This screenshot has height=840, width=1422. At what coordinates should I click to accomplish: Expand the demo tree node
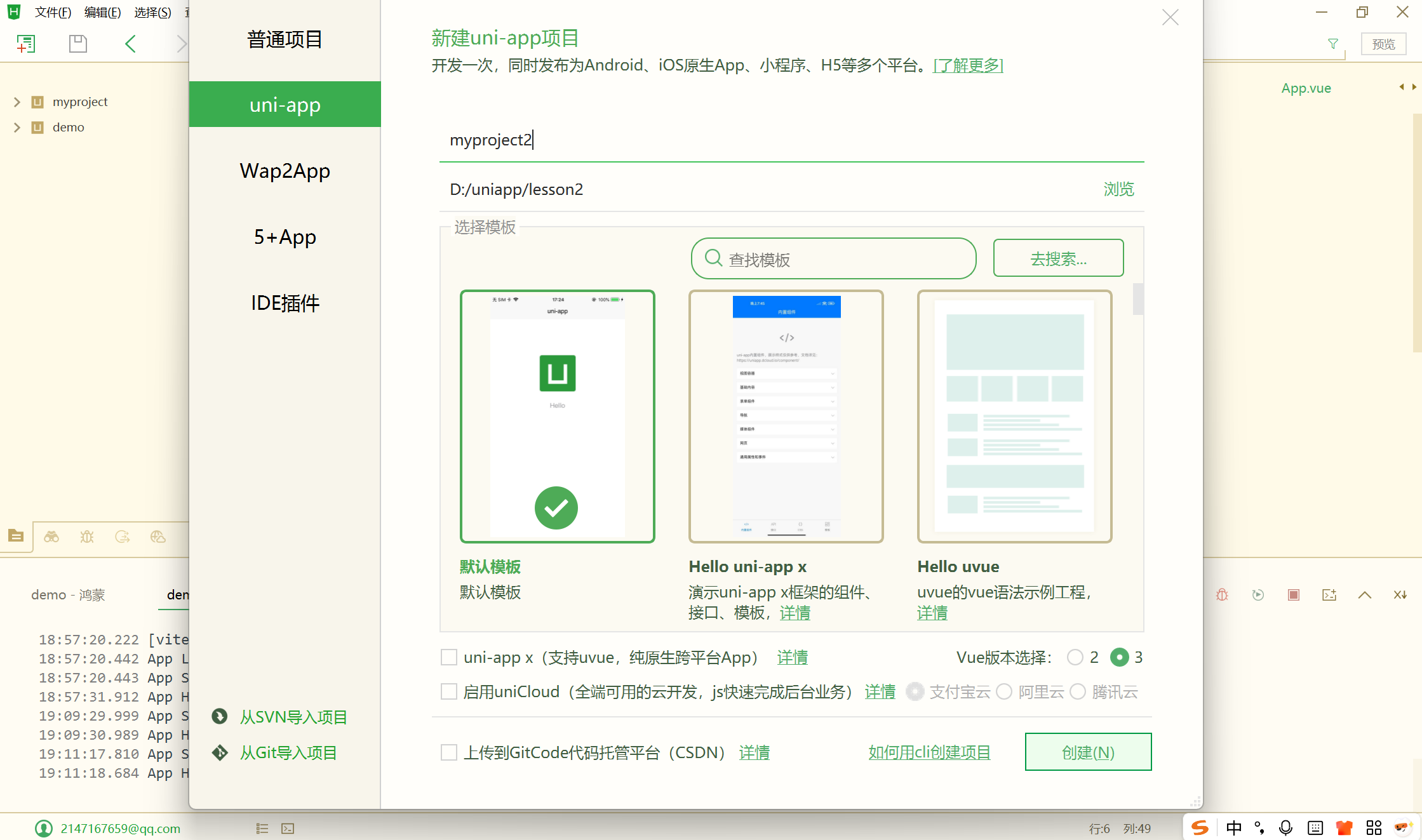(x=17, y=127)
